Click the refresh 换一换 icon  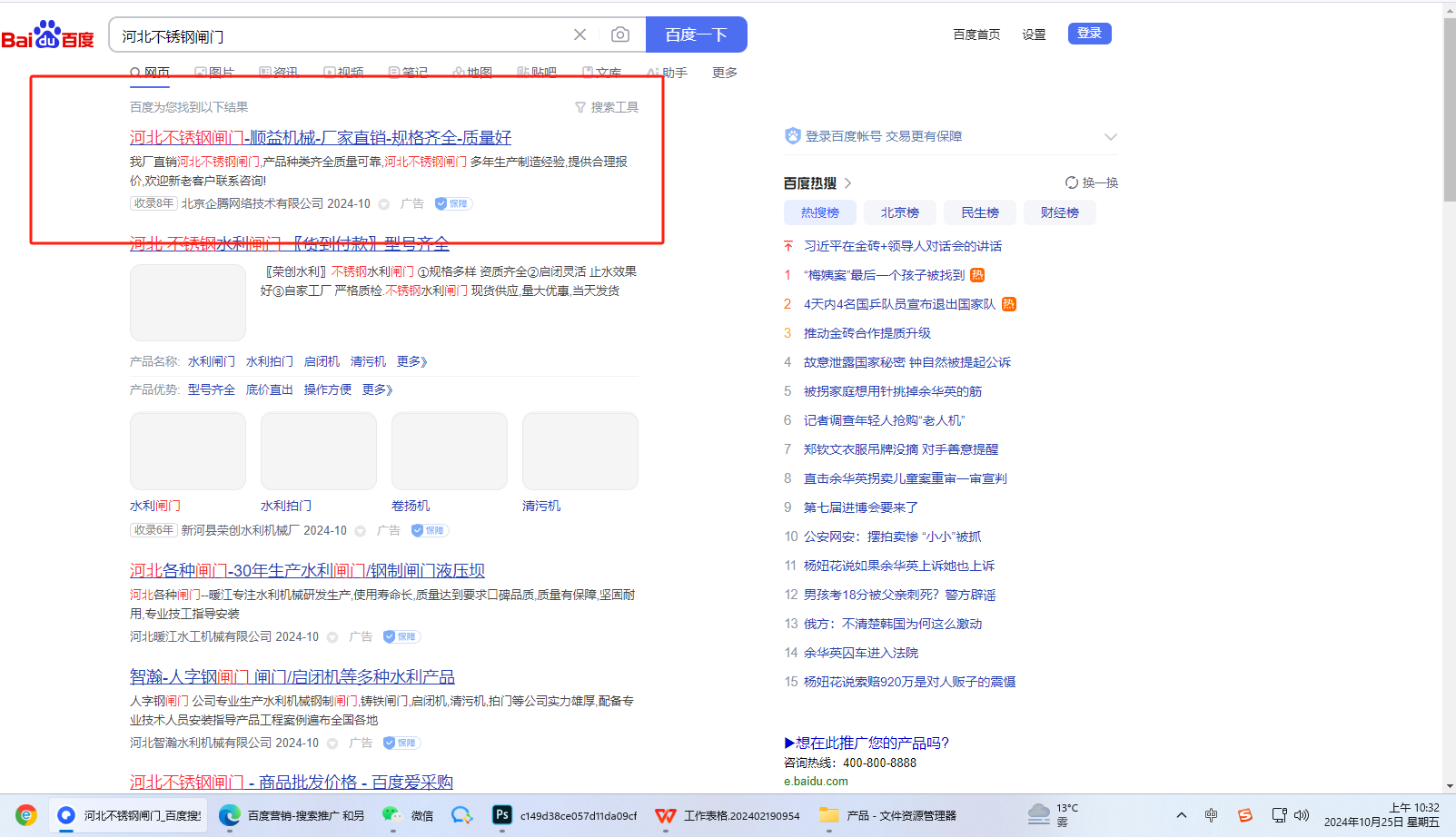point(1072,182)
